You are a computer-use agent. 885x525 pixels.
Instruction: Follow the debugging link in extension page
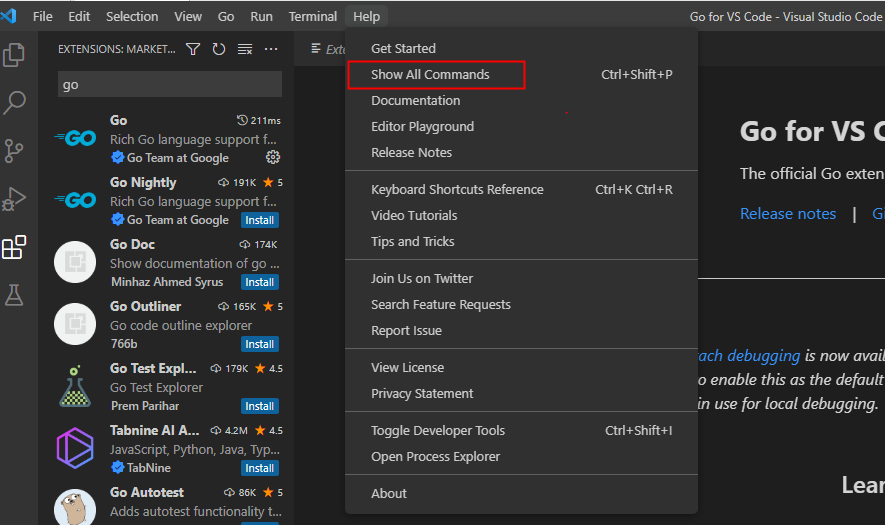tap(750, 356)
